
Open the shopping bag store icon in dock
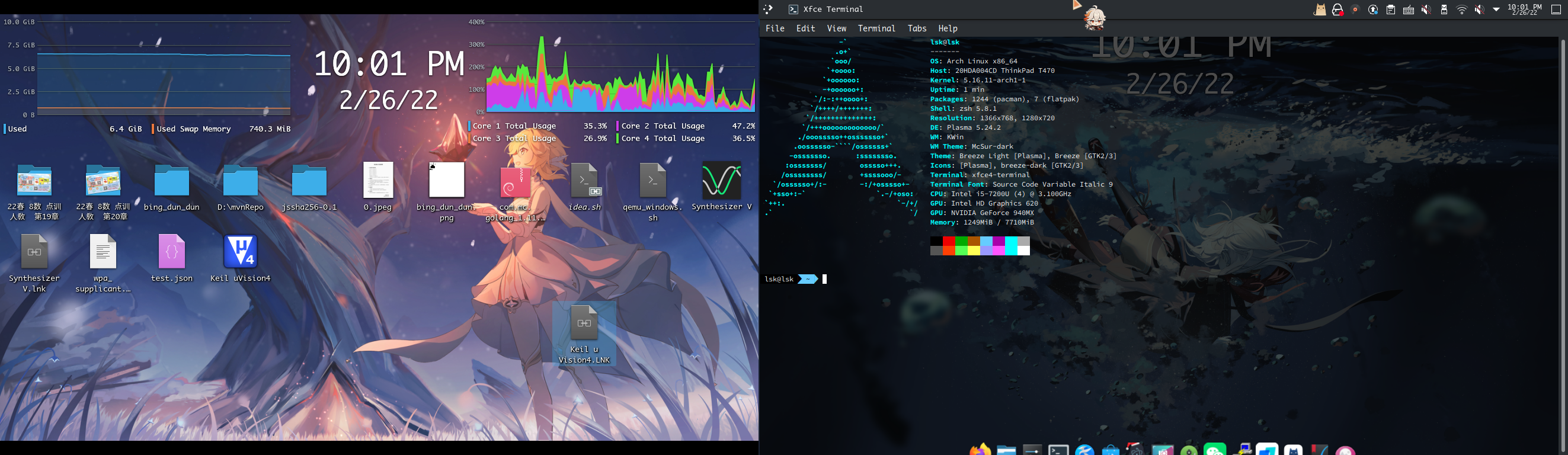[1111, 450]
